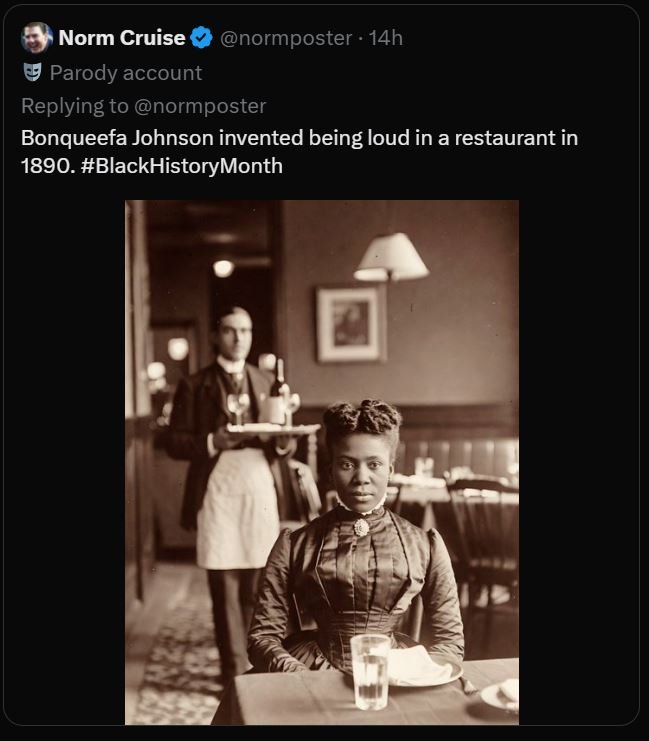This screenshot has height=741, width=649.
Task: Click the framed wall picture in photo
Action: [x=350, y=324]
